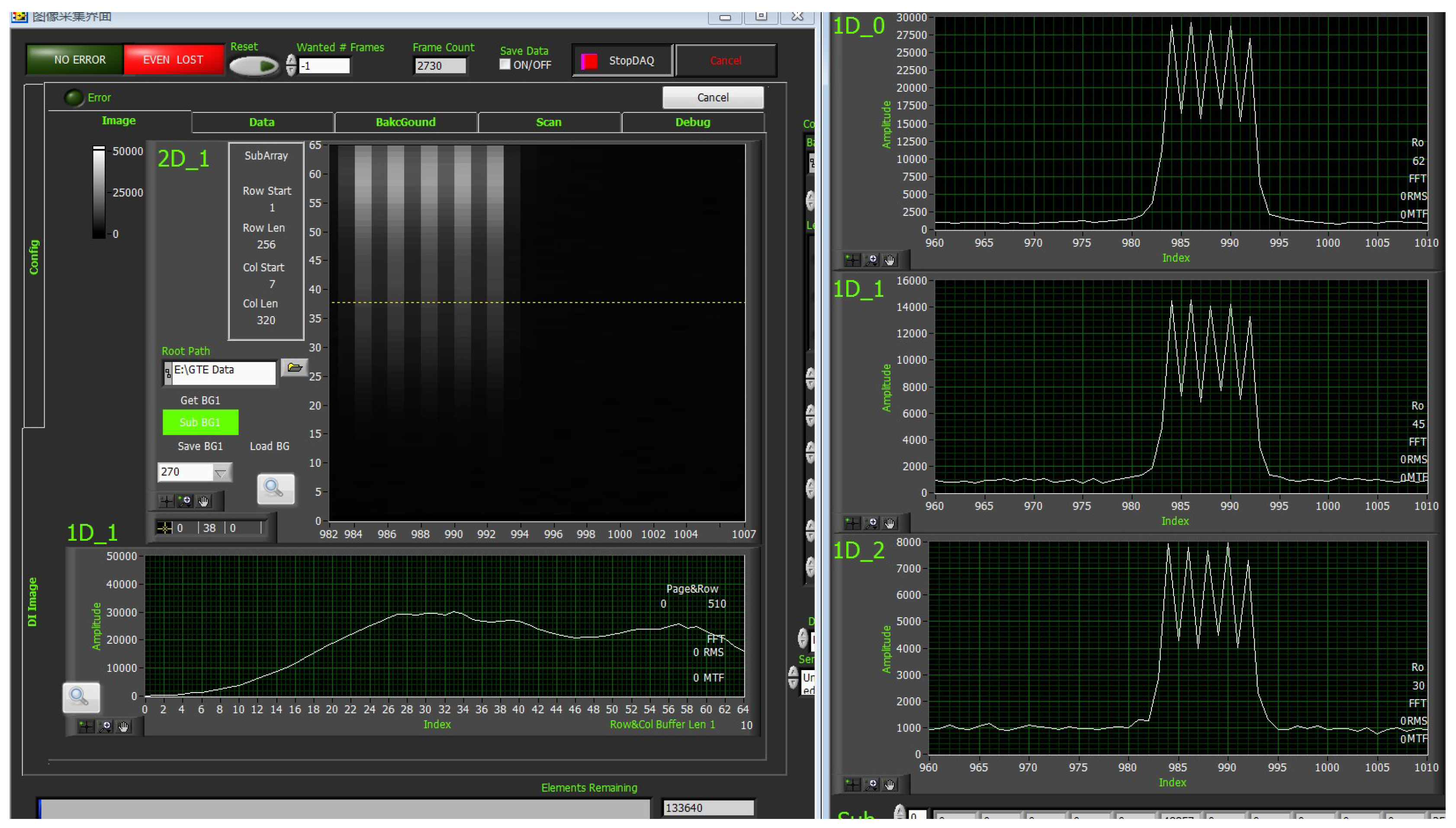The image size is (1456, 828).
Task: Open the Scan tab
Action: click(x=548, y=122)
